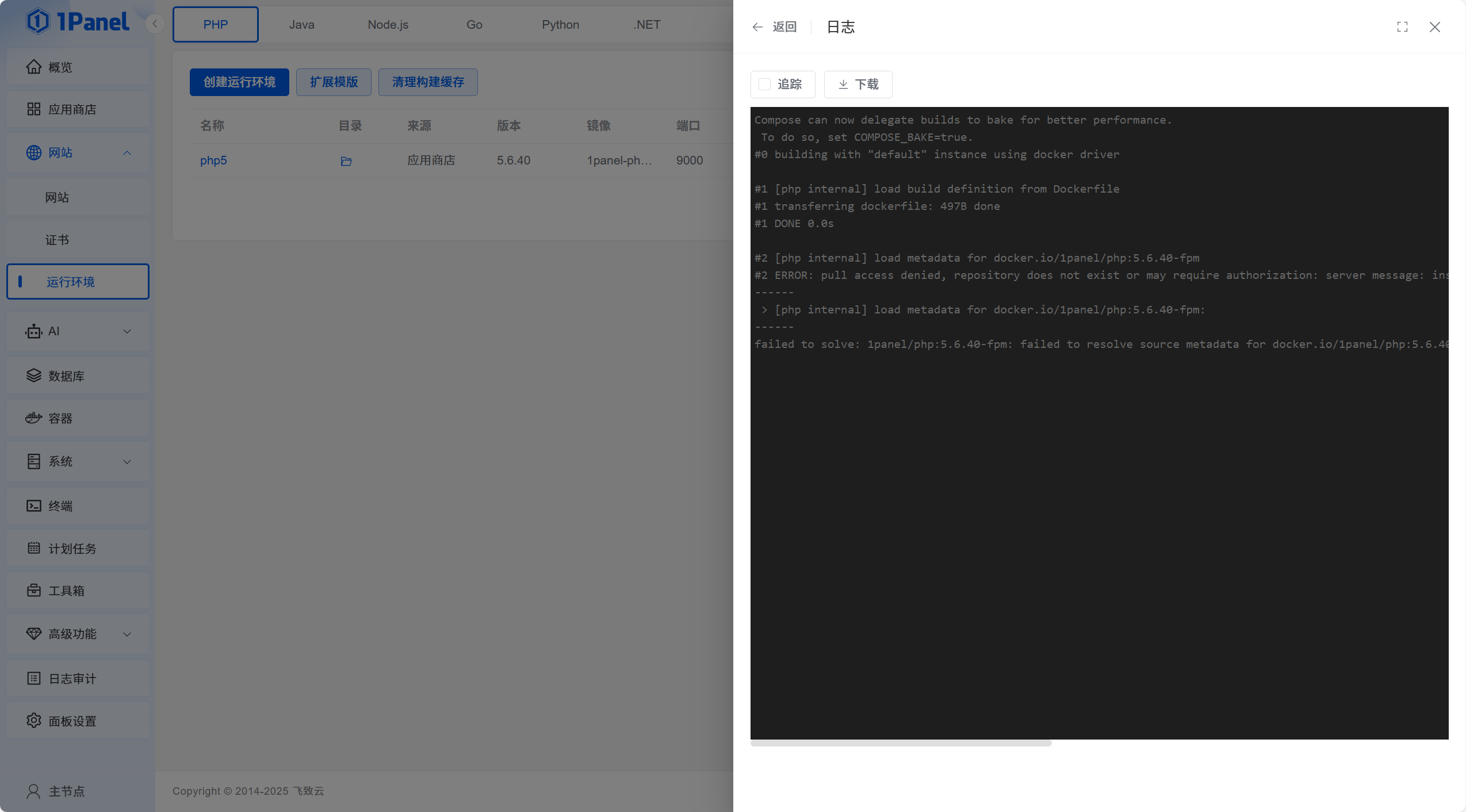
Task: Click the 9000 port cell
Action: [x=690, y=160]
